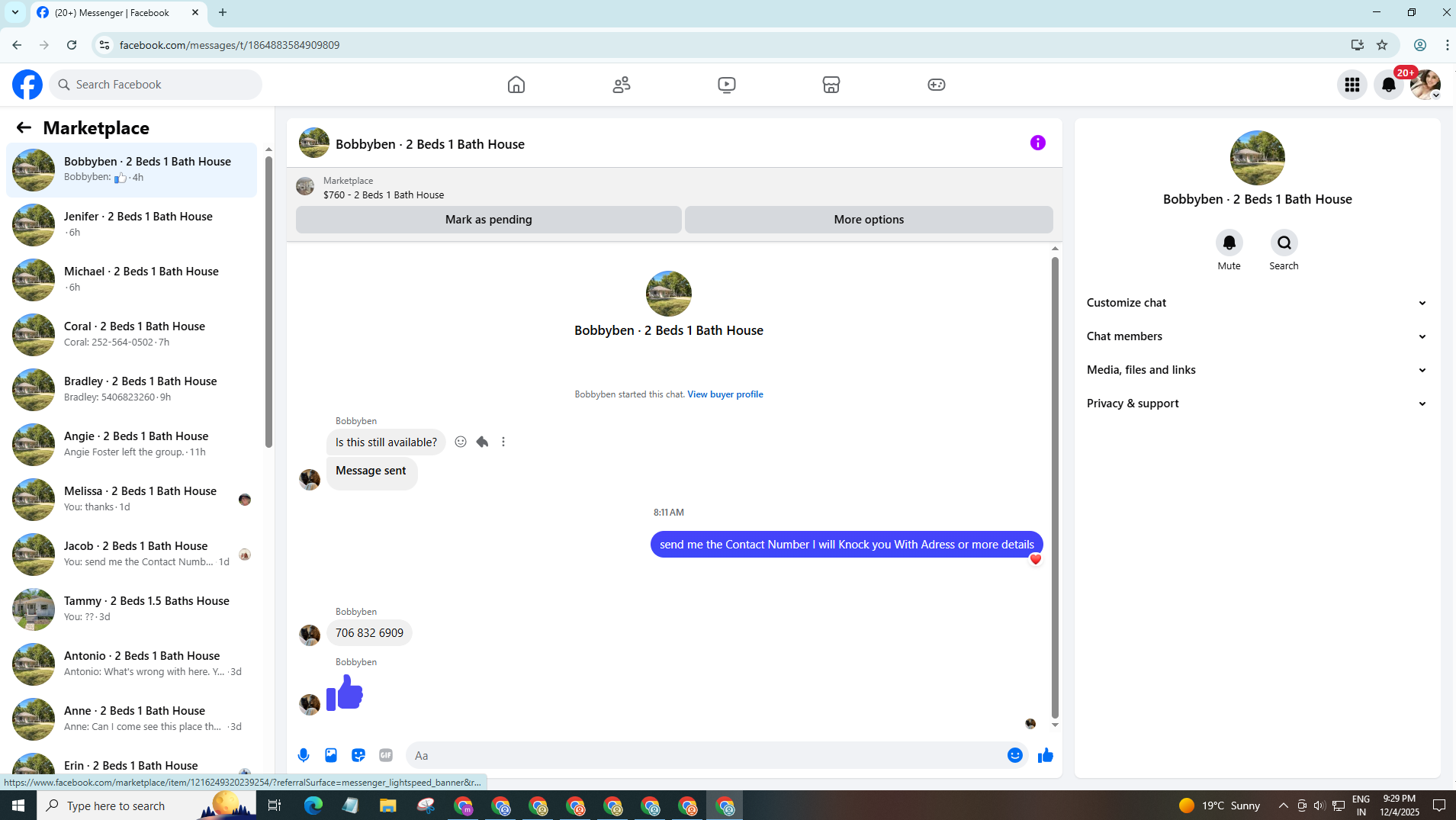Screen dimensions: 1456x820
Task: Send a voice clip with microphone icon
Action: pyautogui.click(x=304, y=755)
